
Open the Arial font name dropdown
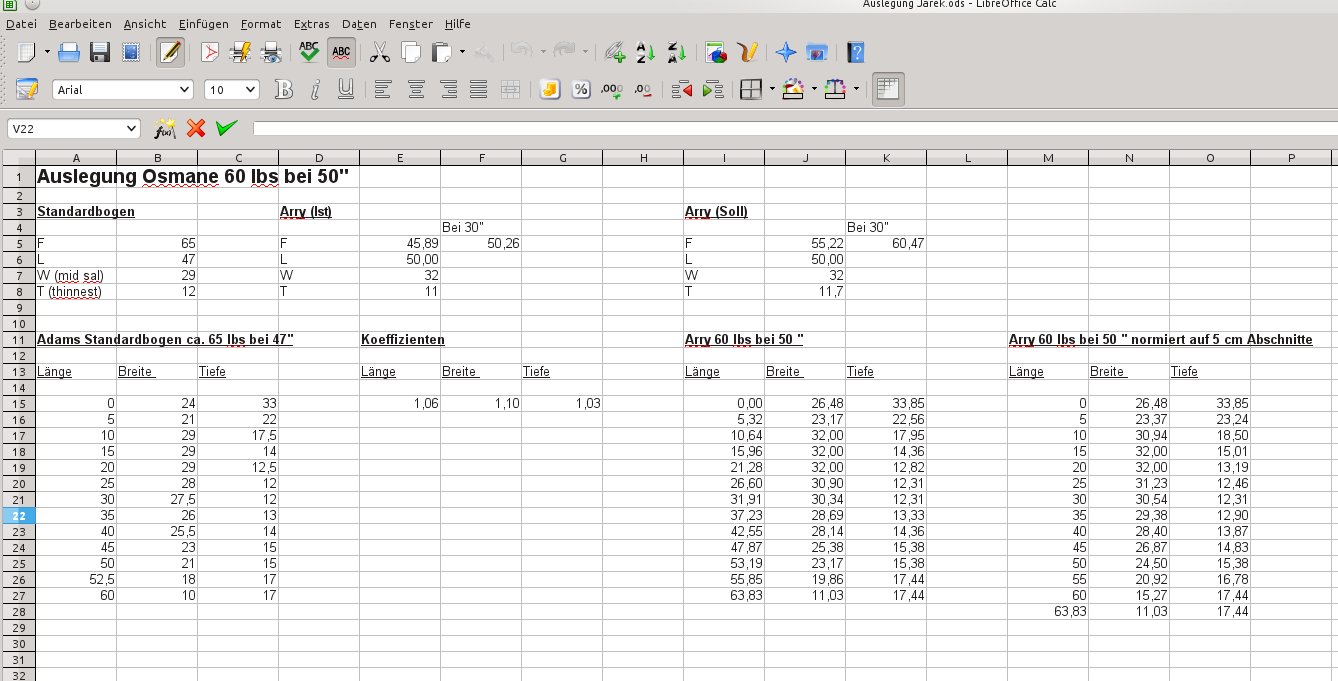point(183,90)
